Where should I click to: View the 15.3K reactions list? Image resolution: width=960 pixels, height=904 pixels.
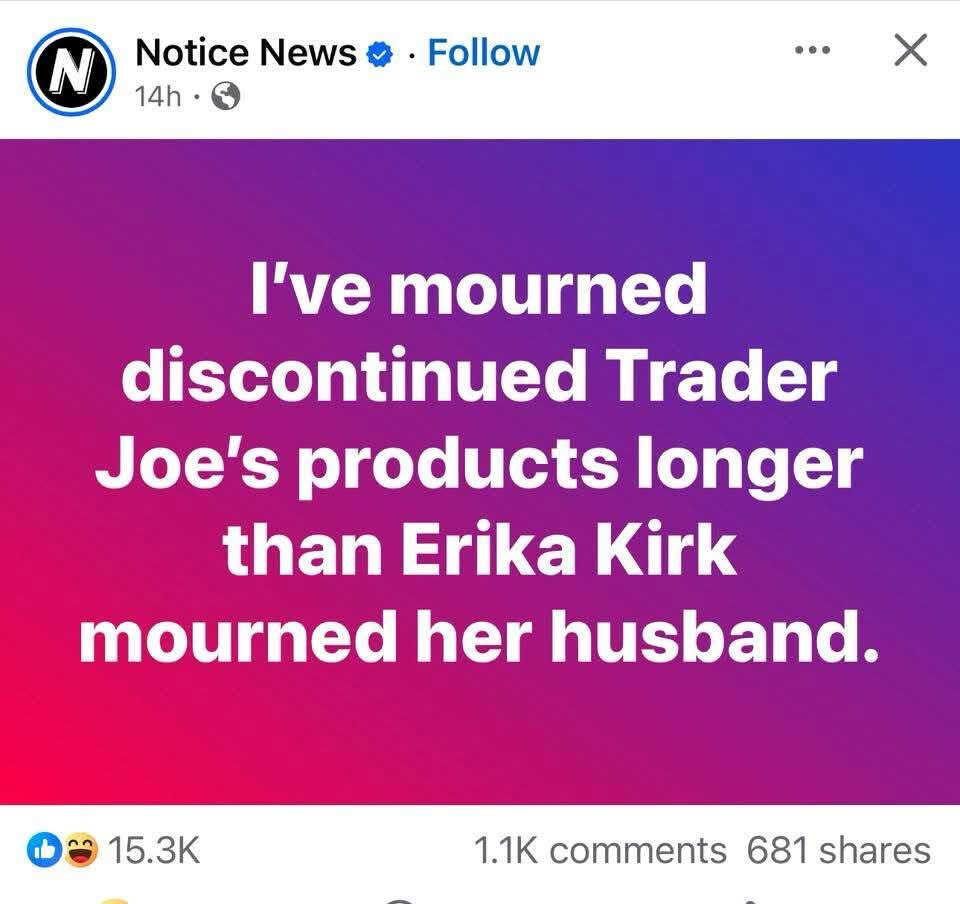(153, 851)
